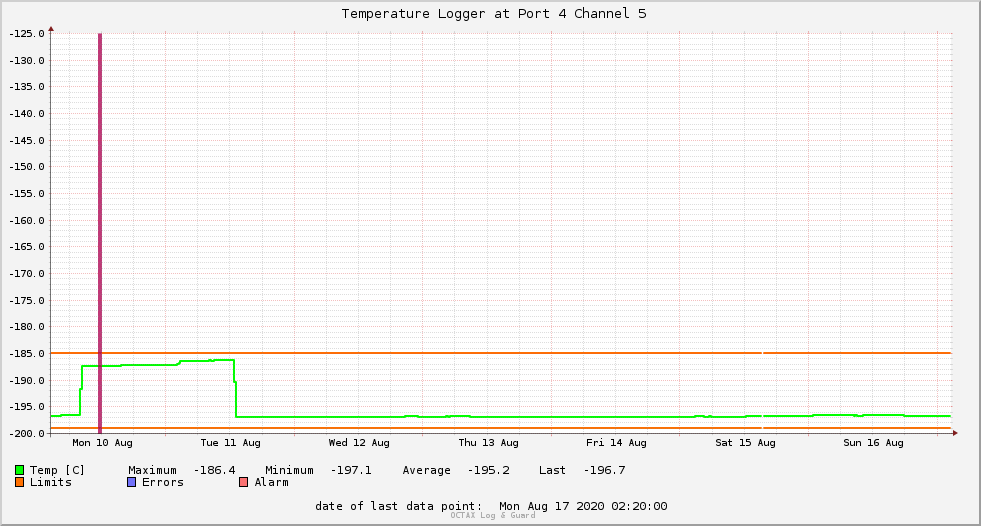Screen dimensions: 981x526
Task: Click the -200.0 y-axis label
Action: (27, 434)
